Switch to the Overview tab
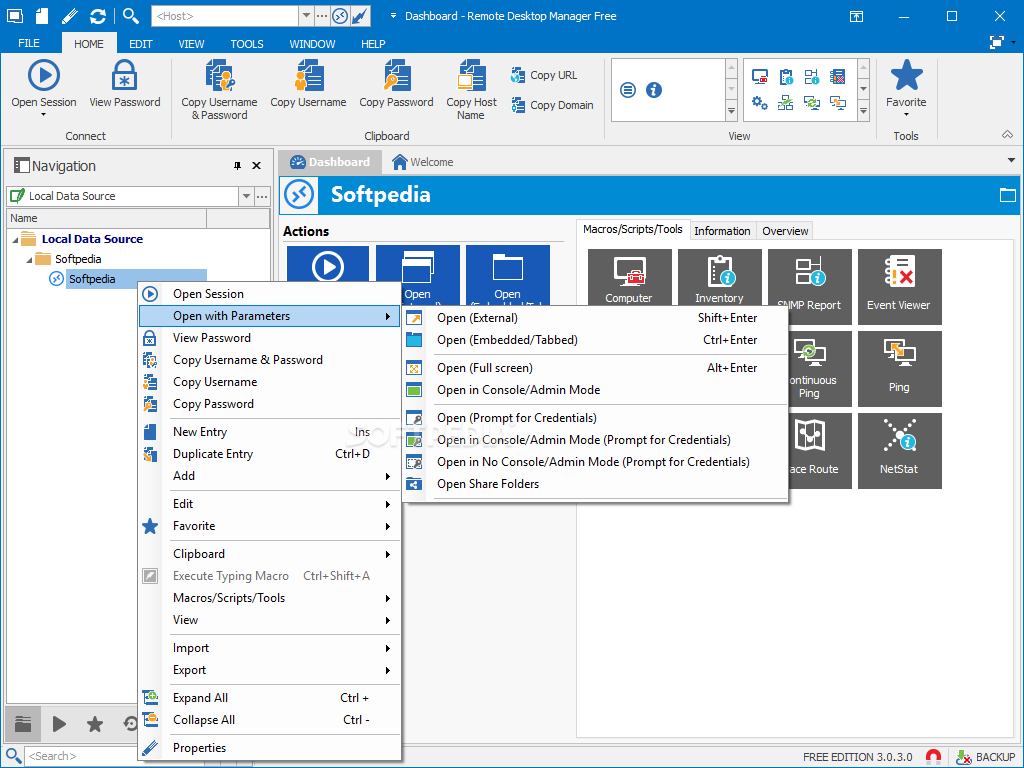The width and height of the screenshot is (1024, 768). click(x=785, y=231)
